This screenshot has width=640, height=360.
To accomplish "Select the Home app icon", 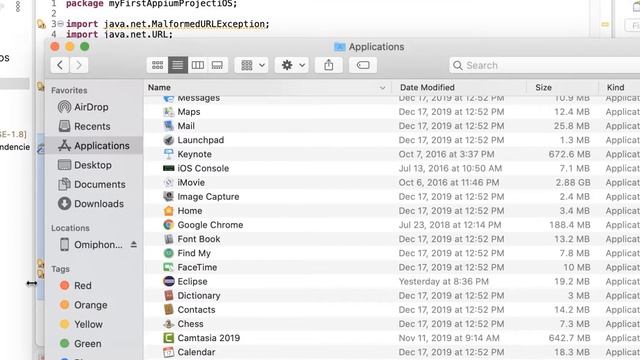I will click(x=169, y=211).
